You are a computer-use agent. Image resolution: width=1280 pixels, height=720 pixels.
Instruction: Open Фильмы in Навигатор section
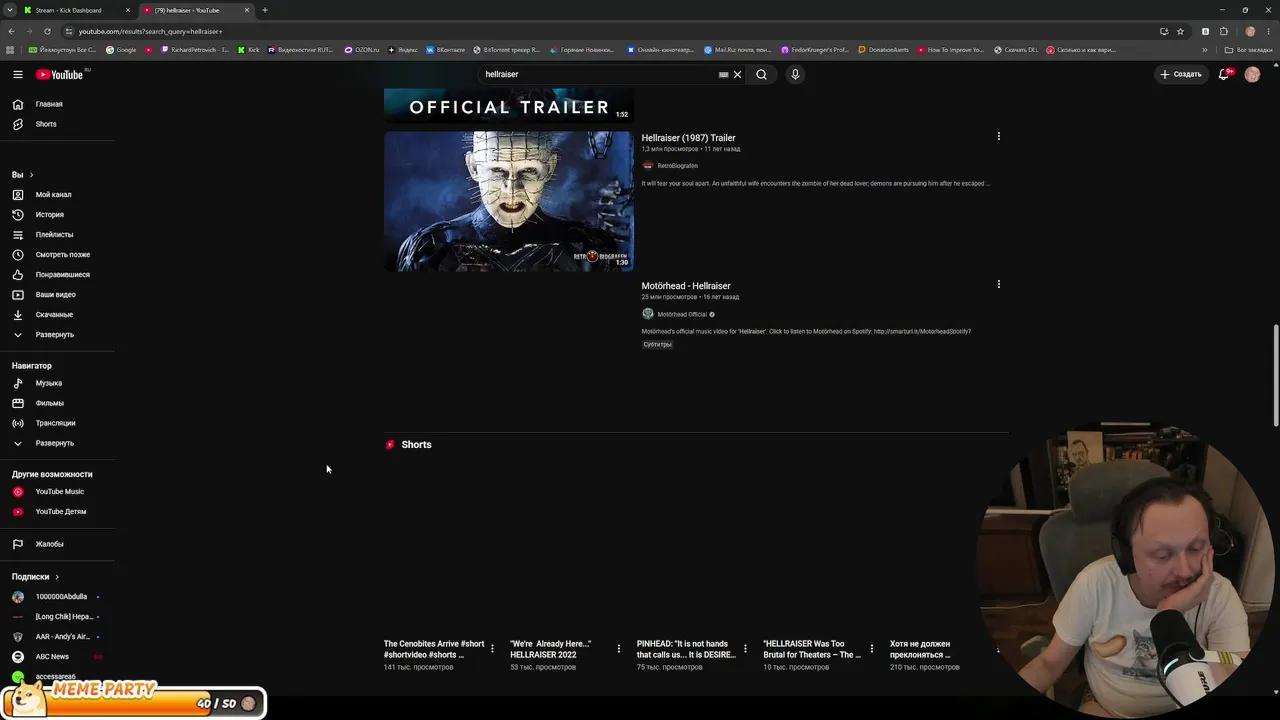(x=49, y=403)
